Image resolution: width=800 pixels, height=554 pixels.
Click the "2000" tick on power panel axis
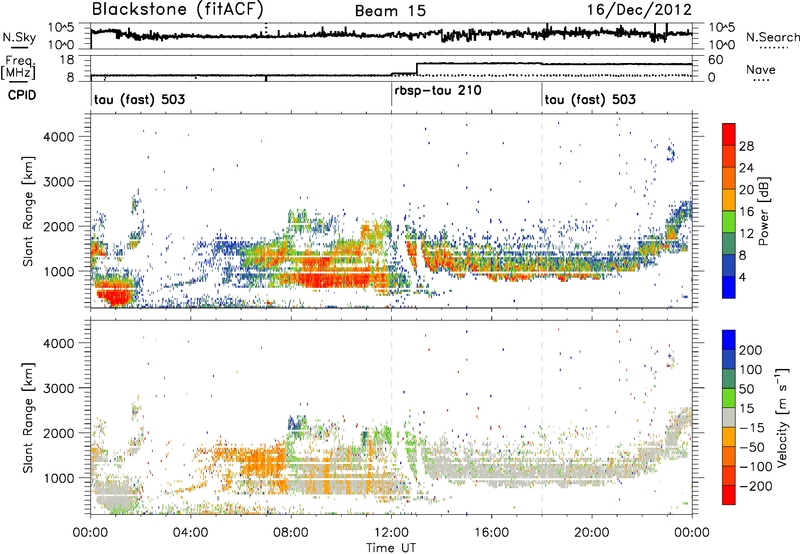(59, 226)
